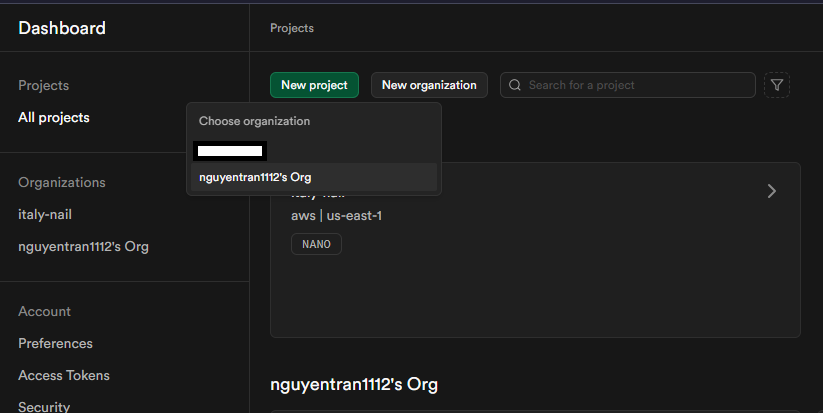Open Access Tokens in the sidebar
The height and width of the screenshot is (413, 823).
click(x=64, y=375)
